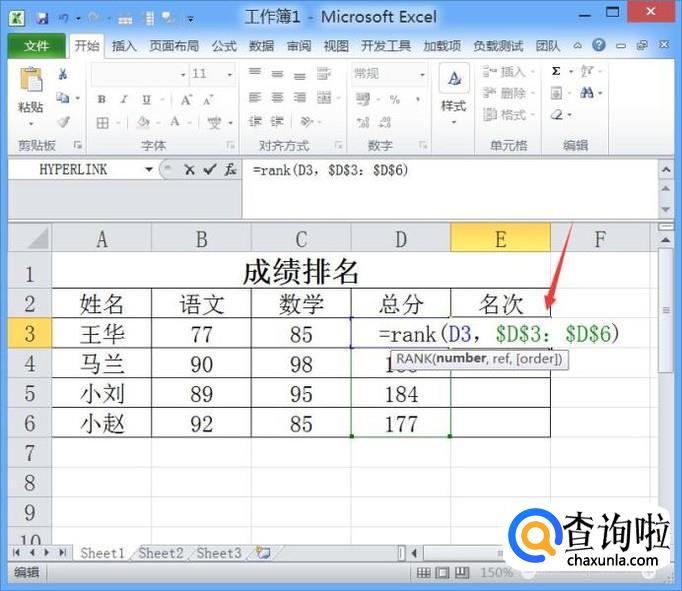Click the Insert Function fx icon
682x591 pixels.
pos(230,170)
